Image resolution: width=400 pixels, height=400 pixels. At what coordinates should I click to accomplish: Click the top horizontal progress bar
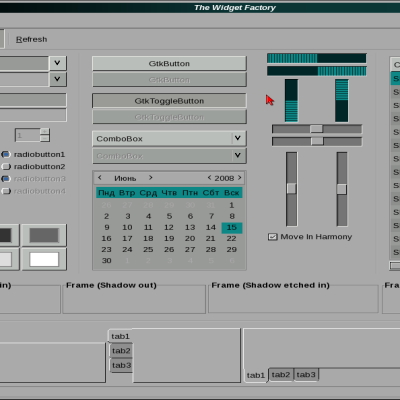[317, 58]
